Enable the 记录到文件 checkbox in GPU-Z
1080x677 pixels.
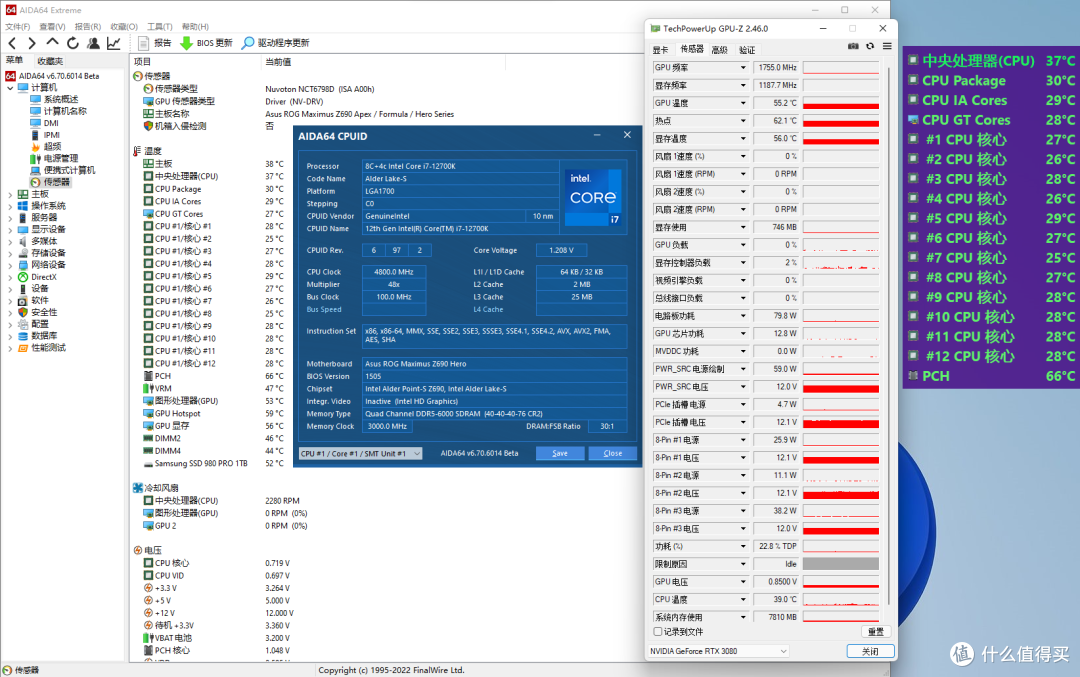[x=658, y=632]
